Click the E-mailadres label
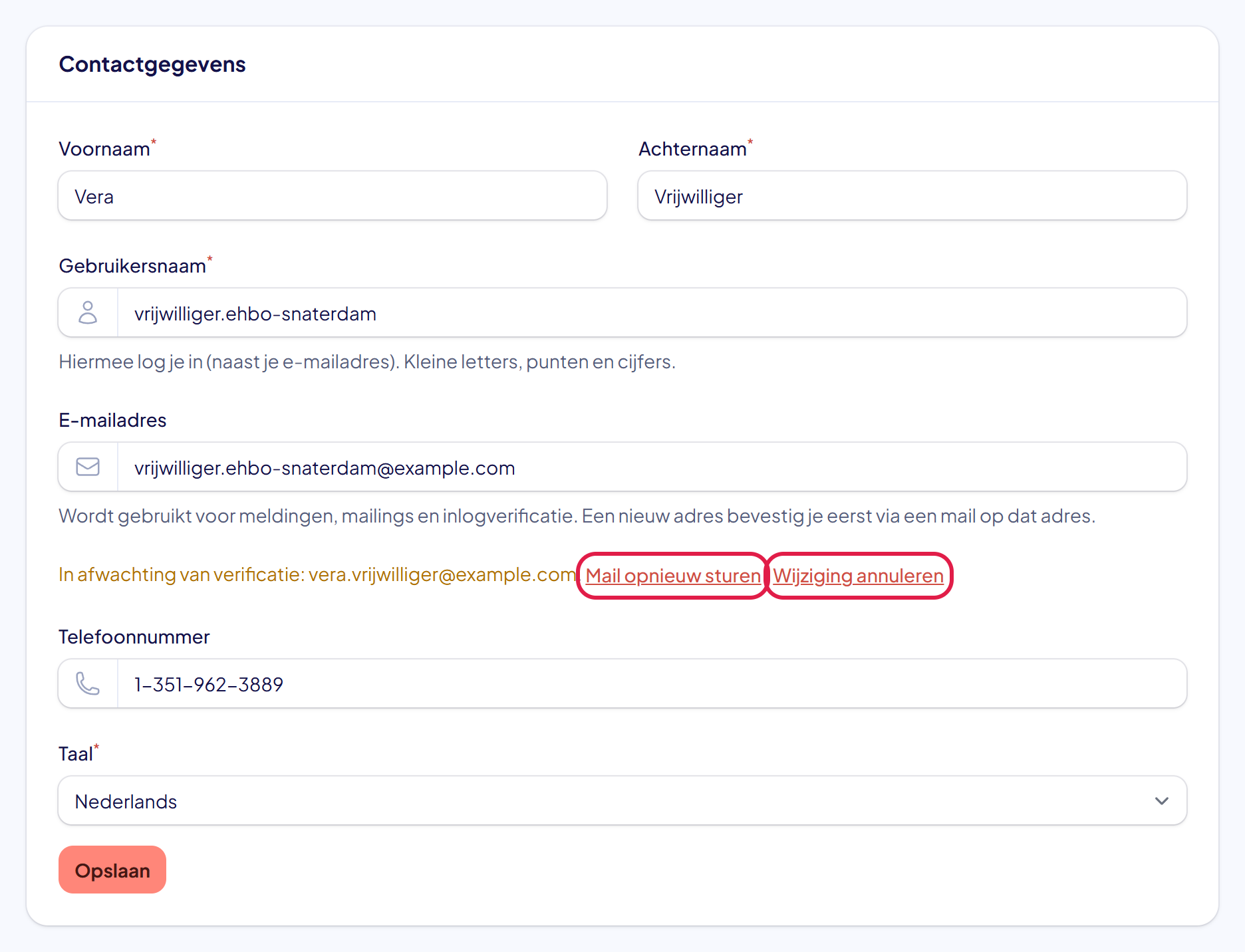 coord(113,420)
